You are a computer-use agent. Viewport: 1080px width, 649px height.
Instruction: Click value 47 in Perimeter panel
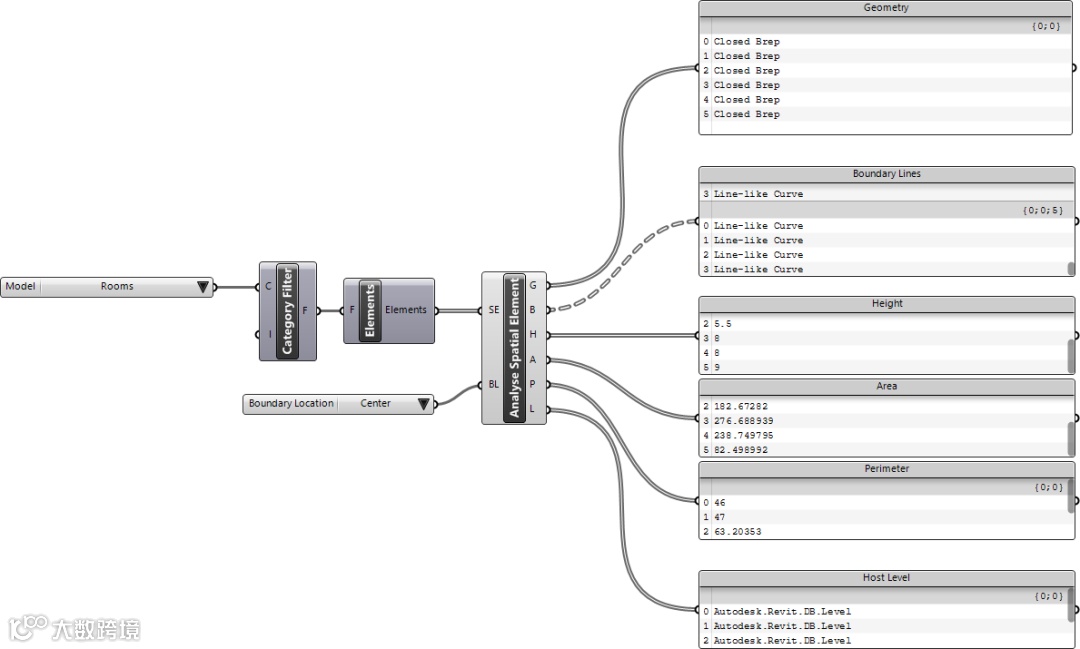720,517
